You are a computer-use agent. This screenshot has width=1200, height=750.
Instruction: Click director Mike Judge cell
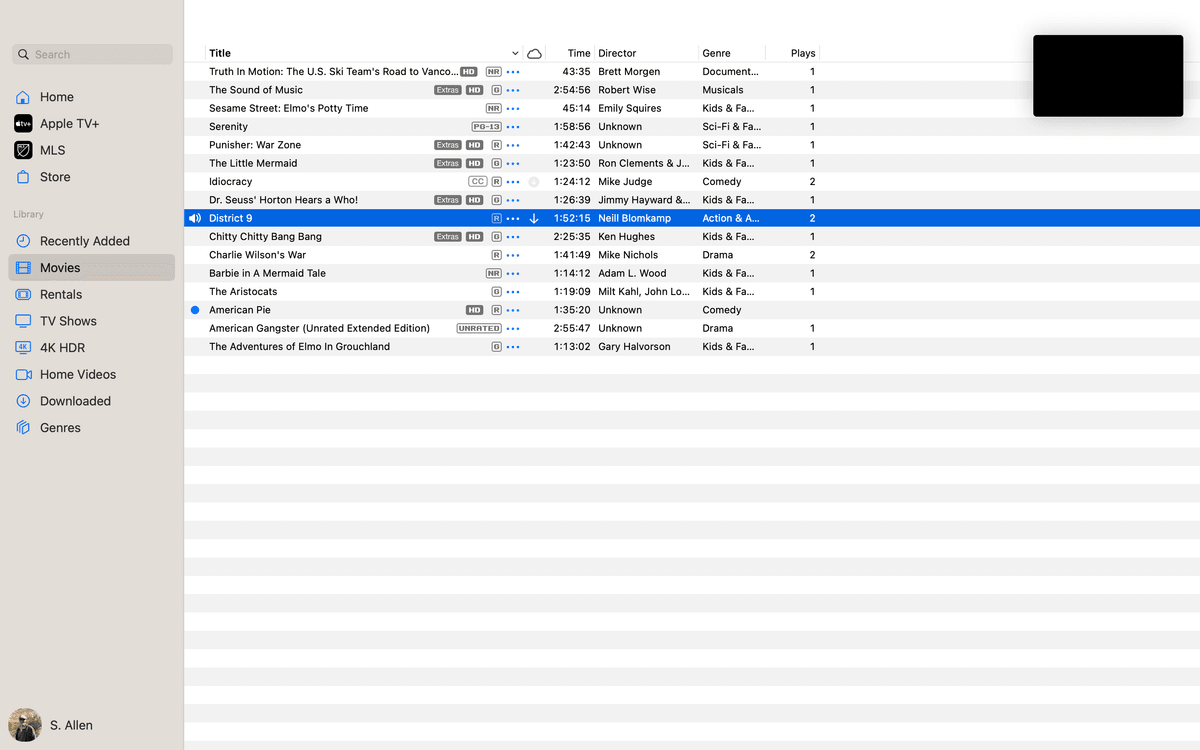(625, 182)
